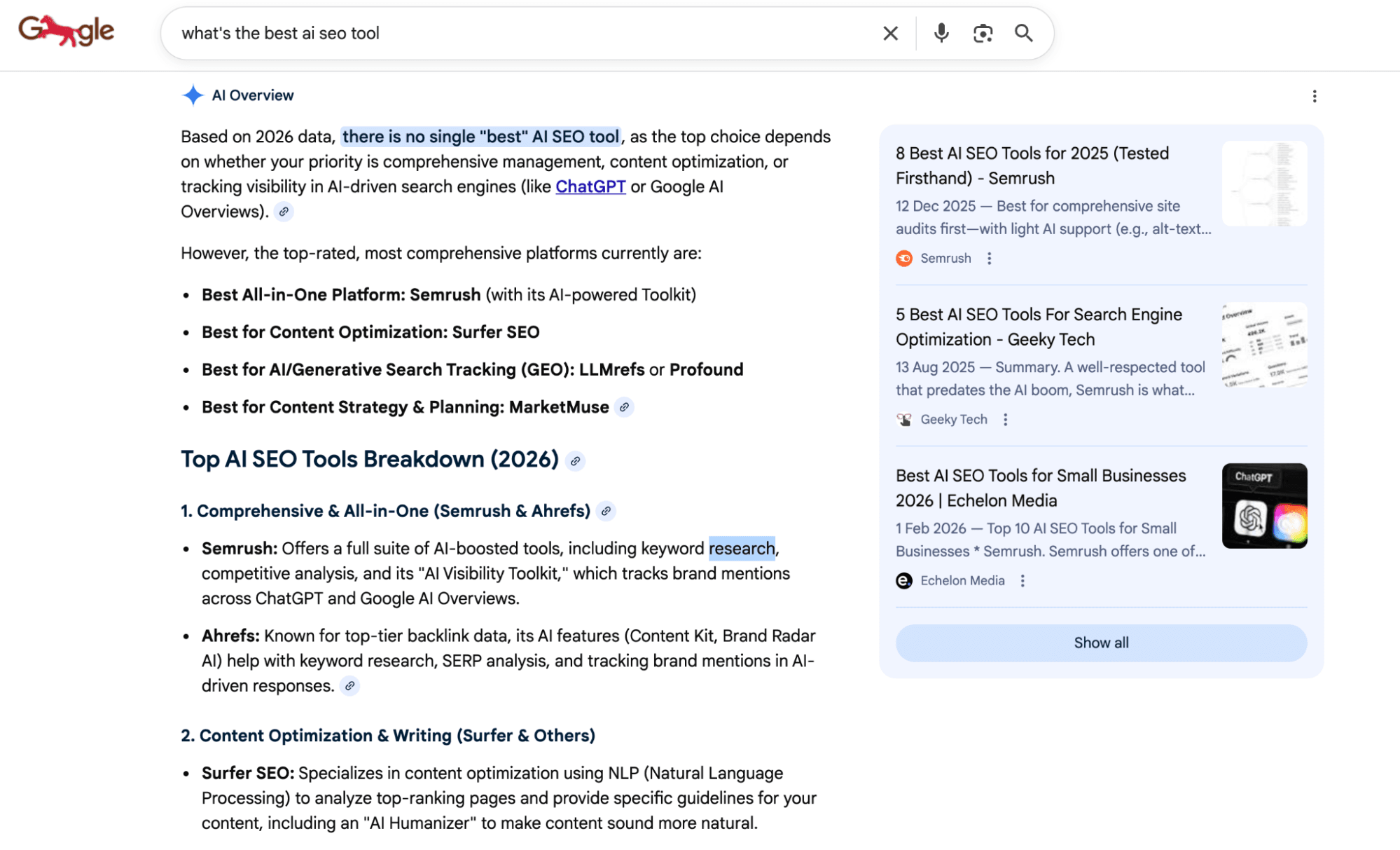The height and width of the screenshot is (850, 1400).
Task: Click the Show all button
Action: pos(1100,643)
